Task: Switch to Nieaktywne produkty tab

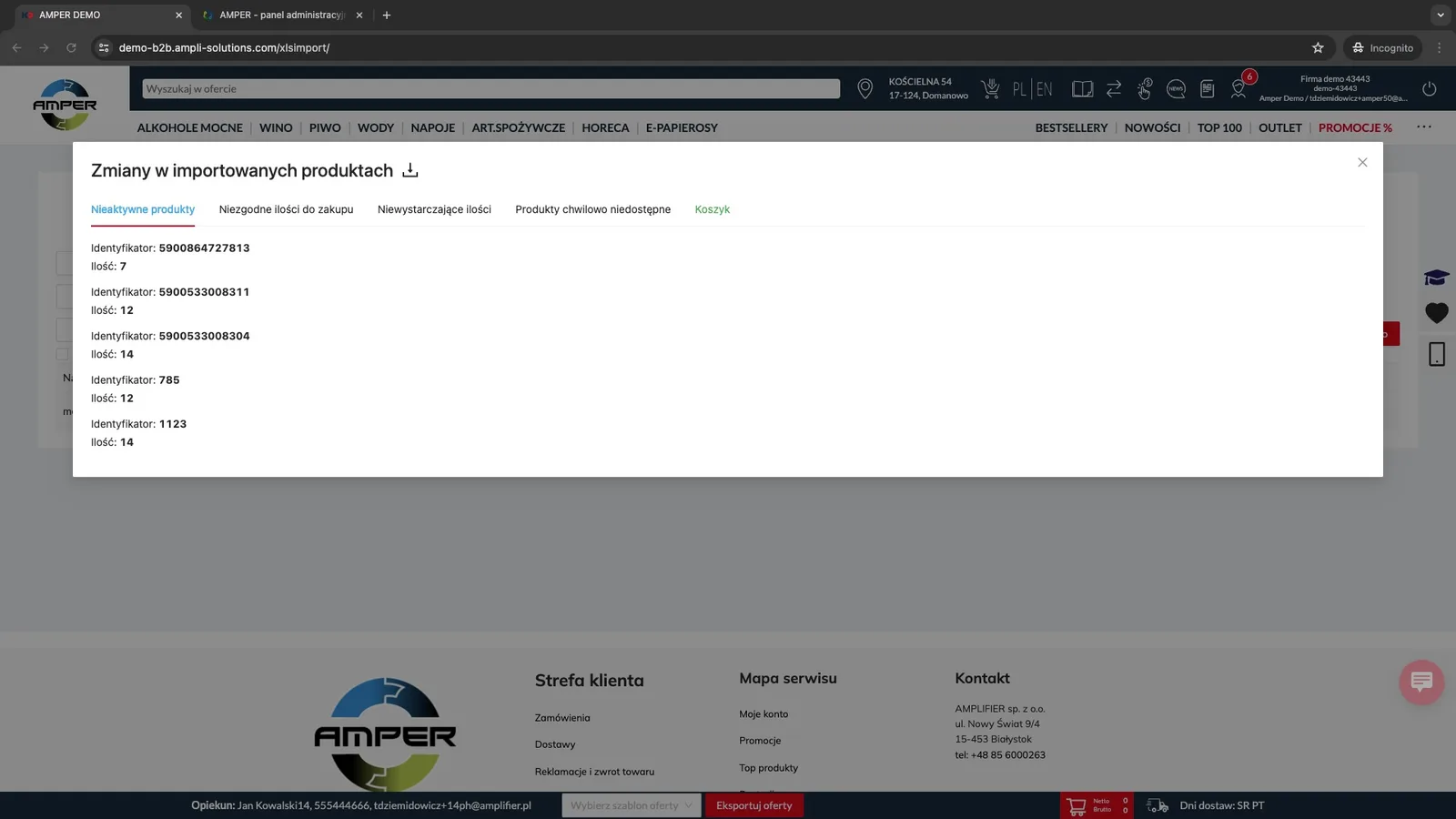Action: 143,209
